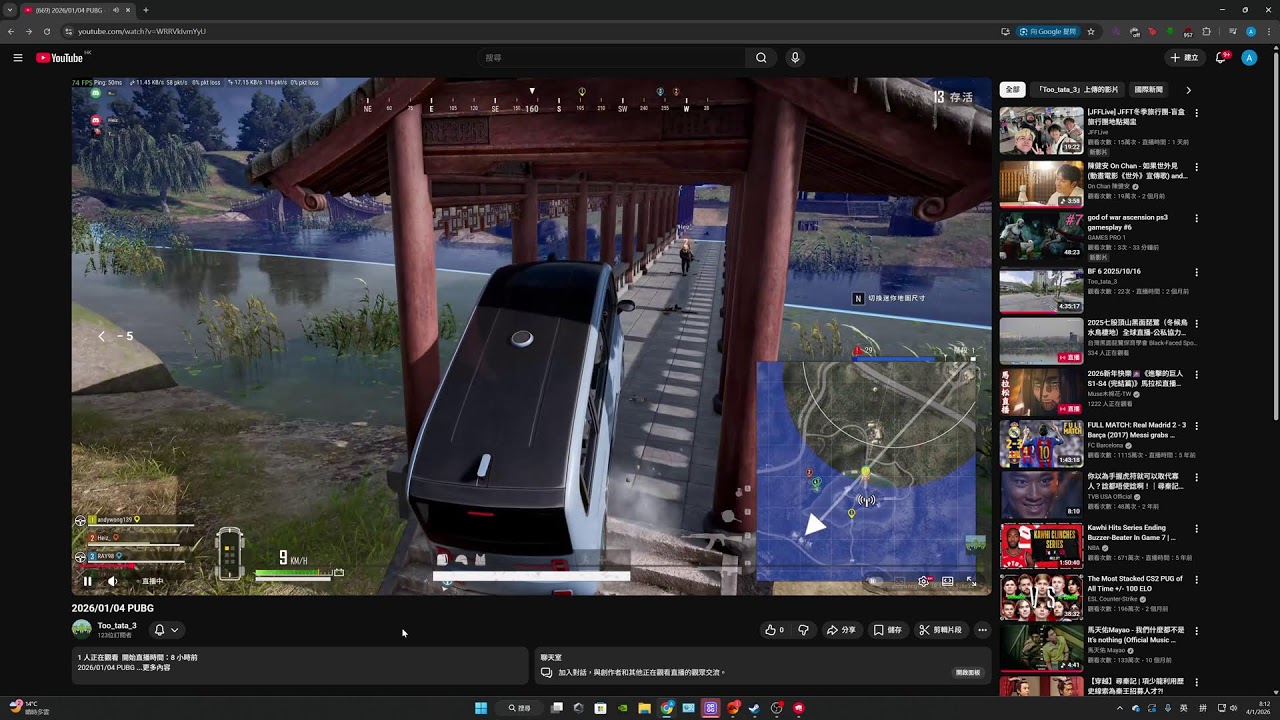Image resolution: width=1280 pixels, height=720 pixels.
Task: Open options menu for BF 6 video
Action: click(x=1196, y=272)
